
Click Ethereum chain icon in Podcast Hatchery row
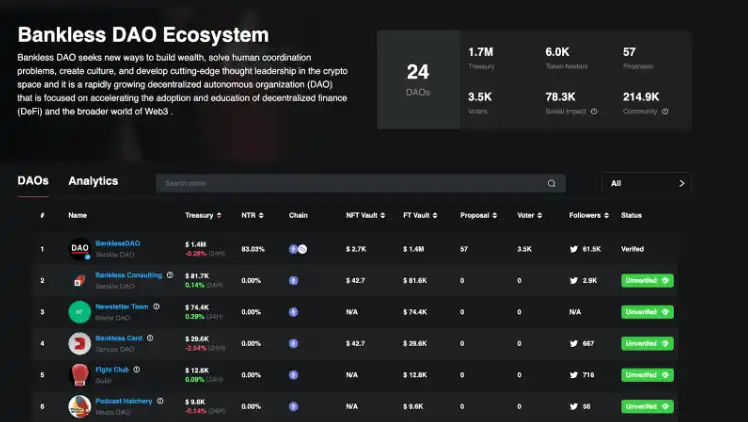(x=293, y=406)
